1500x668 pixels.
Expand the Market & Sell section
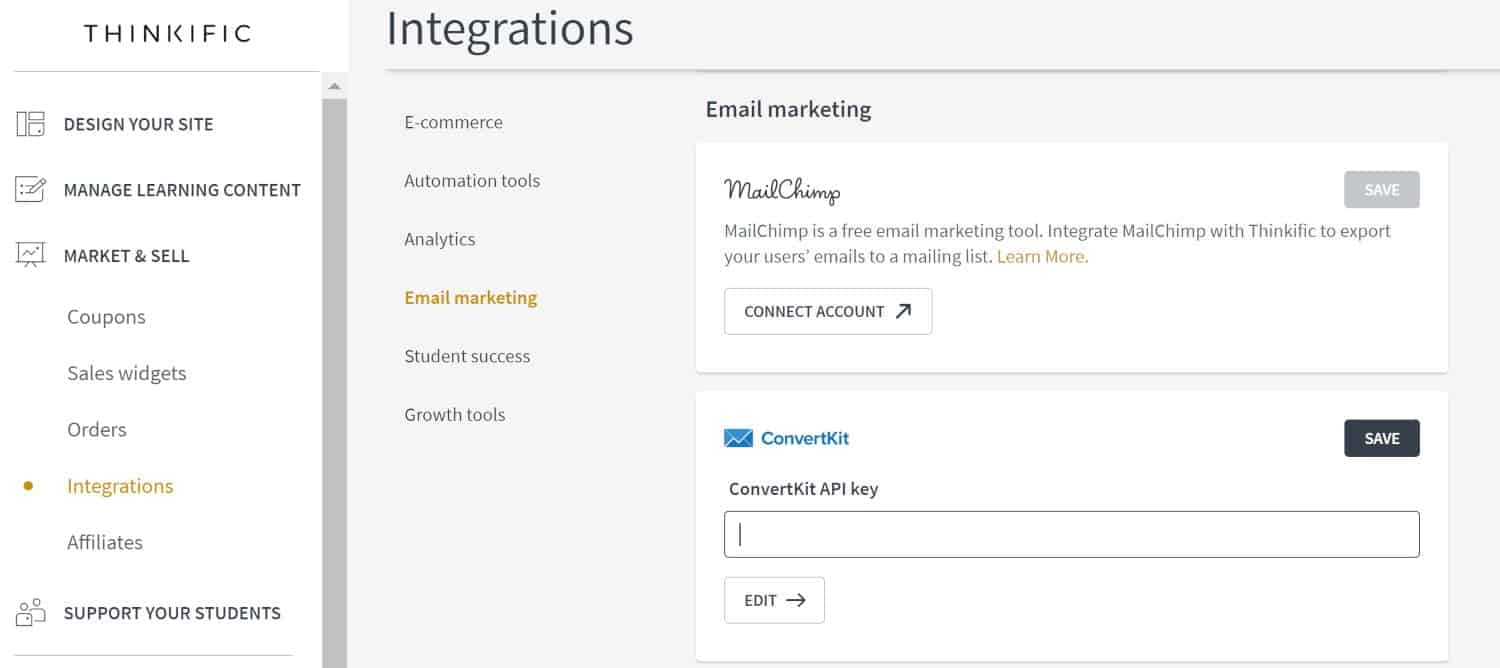pyautogui.click(x=126, y=256)
